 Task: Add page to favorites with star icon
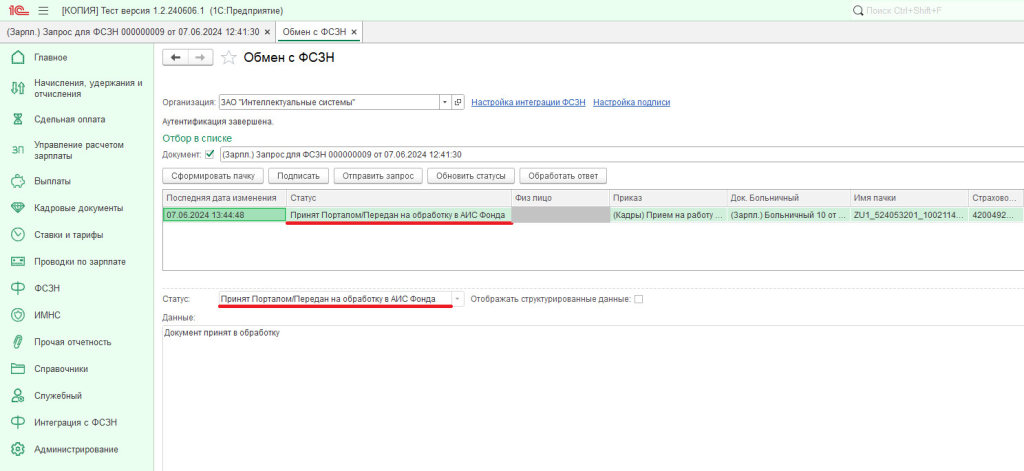point(228,58)
